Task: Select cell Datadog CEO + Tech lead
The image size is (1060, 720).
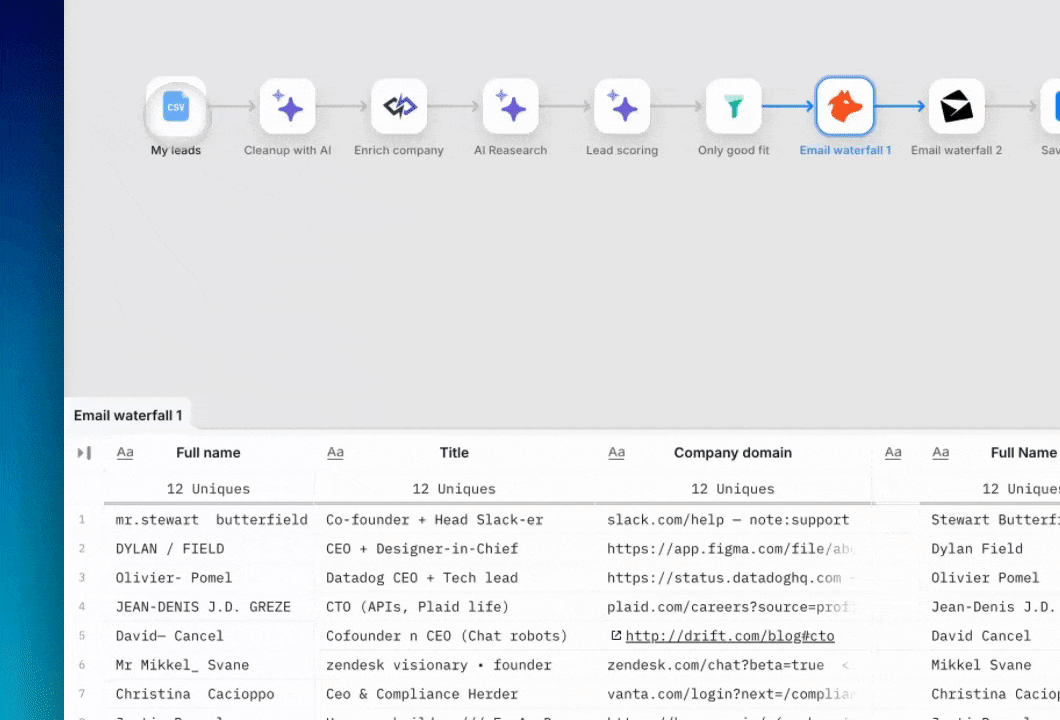Action: [454, 577]
